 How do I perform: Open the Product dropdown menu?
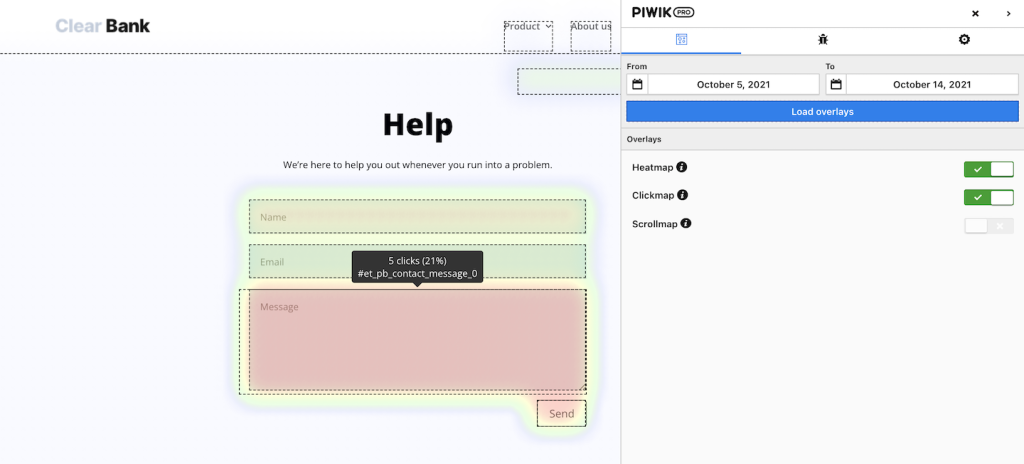pyautogui.click(x=528, y=27)
